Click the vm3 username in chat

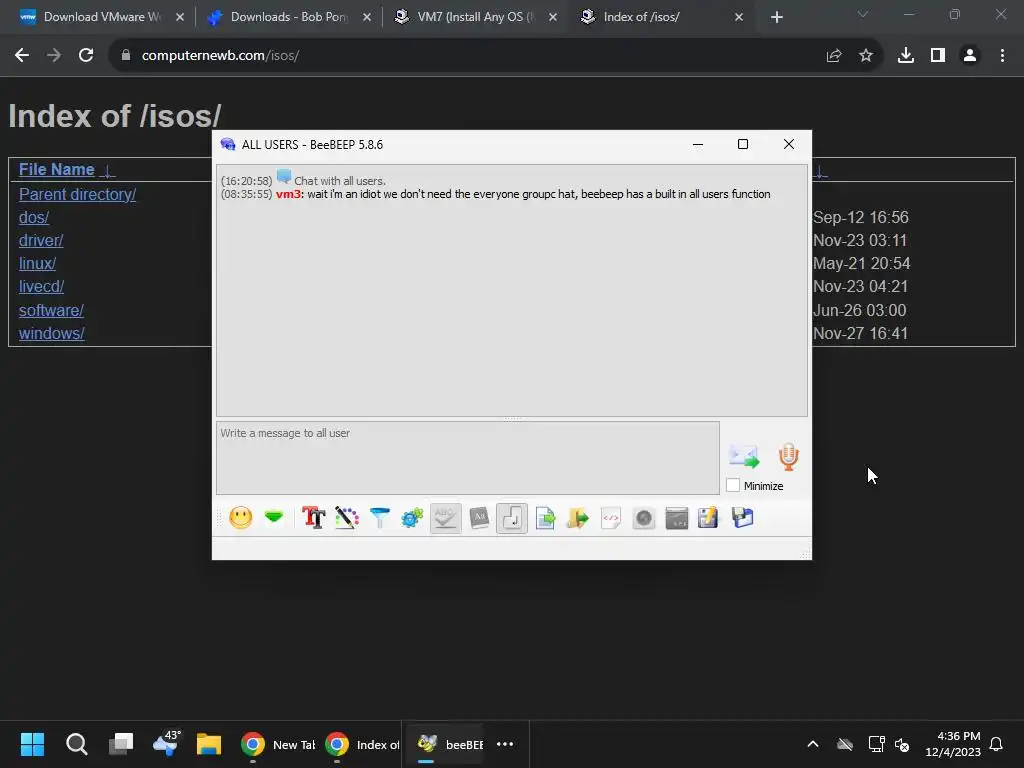click(x=288, y=194)
